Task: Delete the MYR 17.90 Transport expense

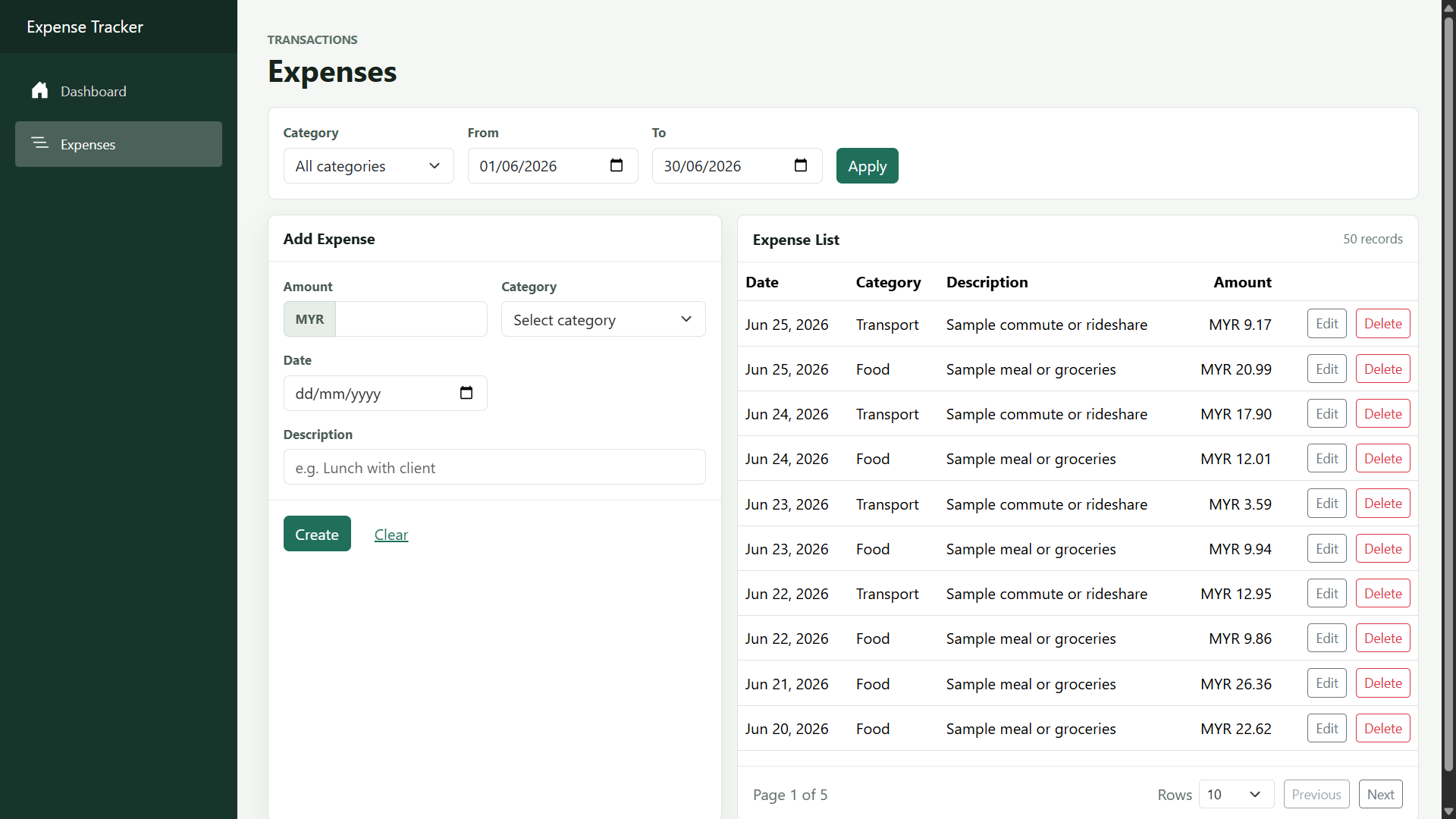Action: 1383,414
